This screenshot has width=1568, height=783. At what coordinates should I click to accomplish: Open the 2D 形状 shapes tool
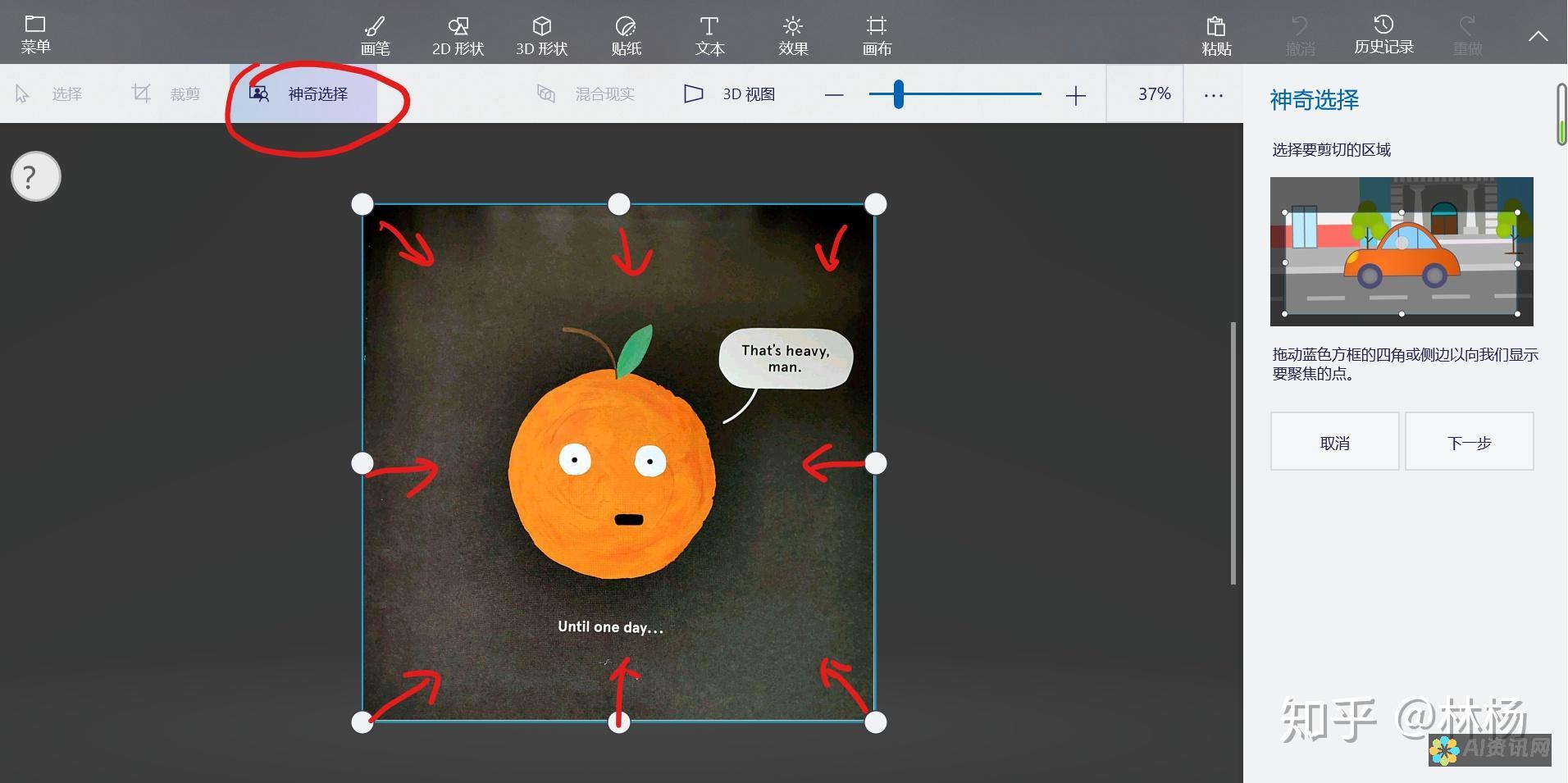[x=458, y=36]
